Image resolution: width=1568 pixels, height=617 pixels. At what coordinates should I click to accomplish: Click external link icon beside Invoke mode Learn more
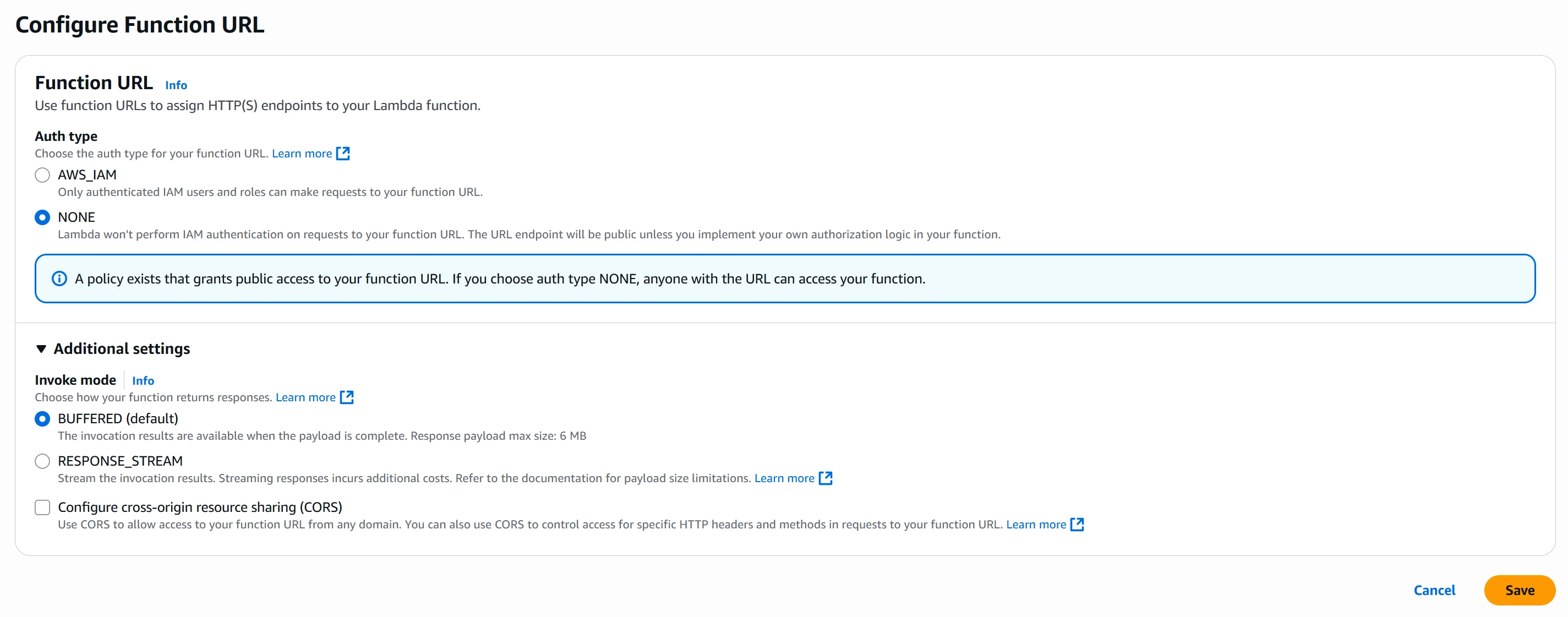pyautogui.click(x=346, y=397)
